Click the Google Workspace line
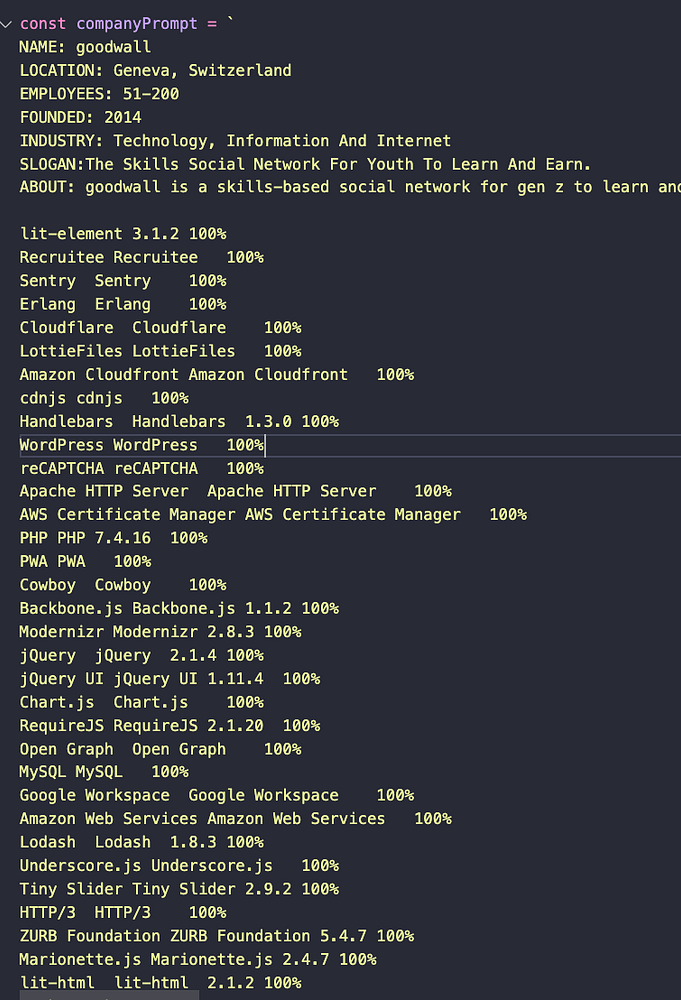Image resolution: width=681 pixels, height=1000 pixels. coord(216,795)
